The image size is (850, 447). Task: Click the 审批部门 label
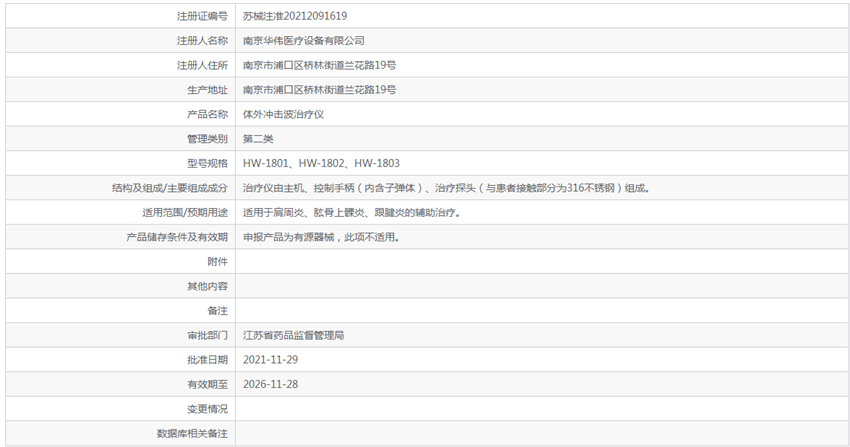pyautogui.click(x=208, y=335)
